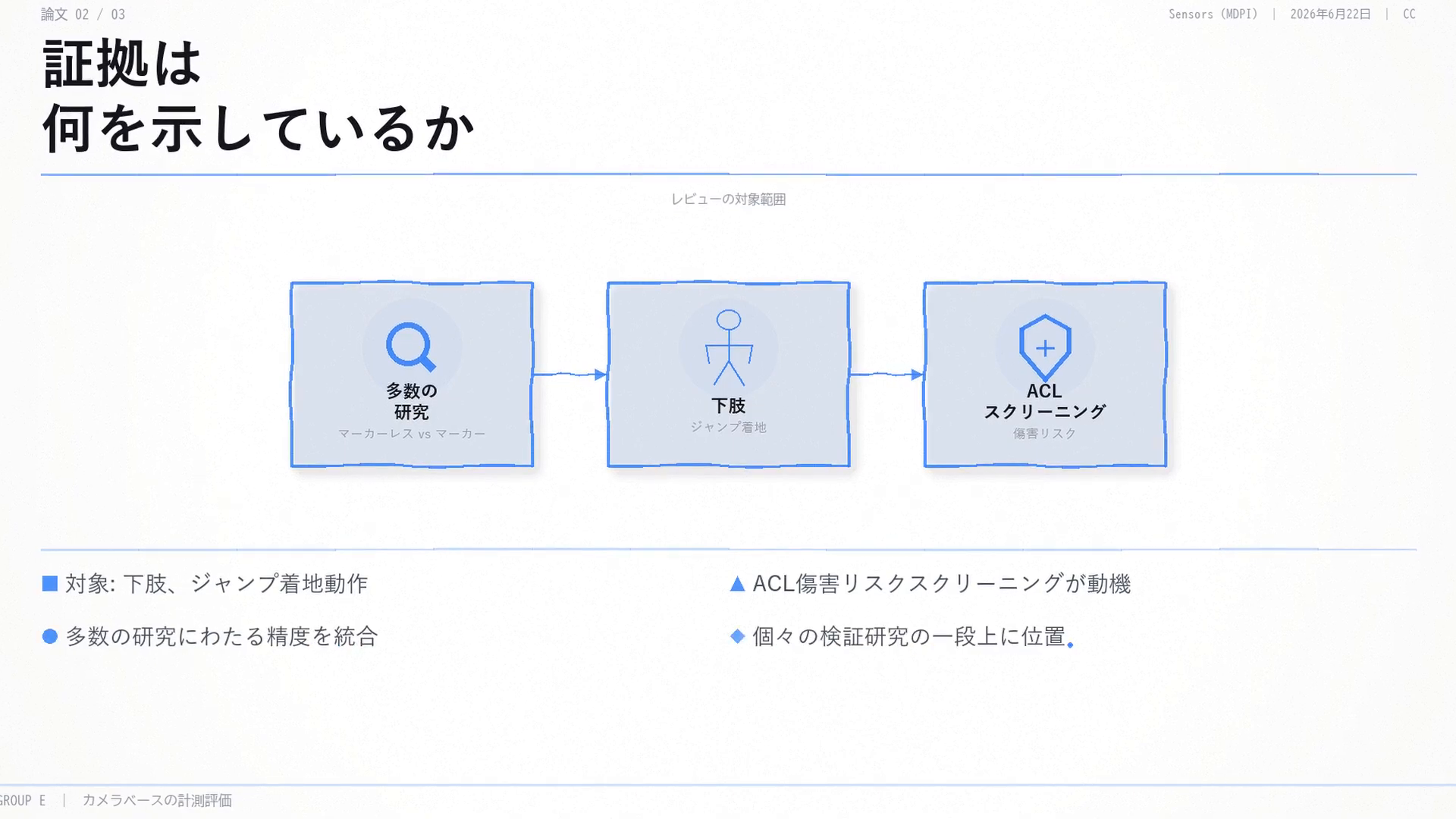The height and width of the screenshot is (819, 1456).
Task: Click the magnifying glass icon in the first box
Action: coord(411,347)
